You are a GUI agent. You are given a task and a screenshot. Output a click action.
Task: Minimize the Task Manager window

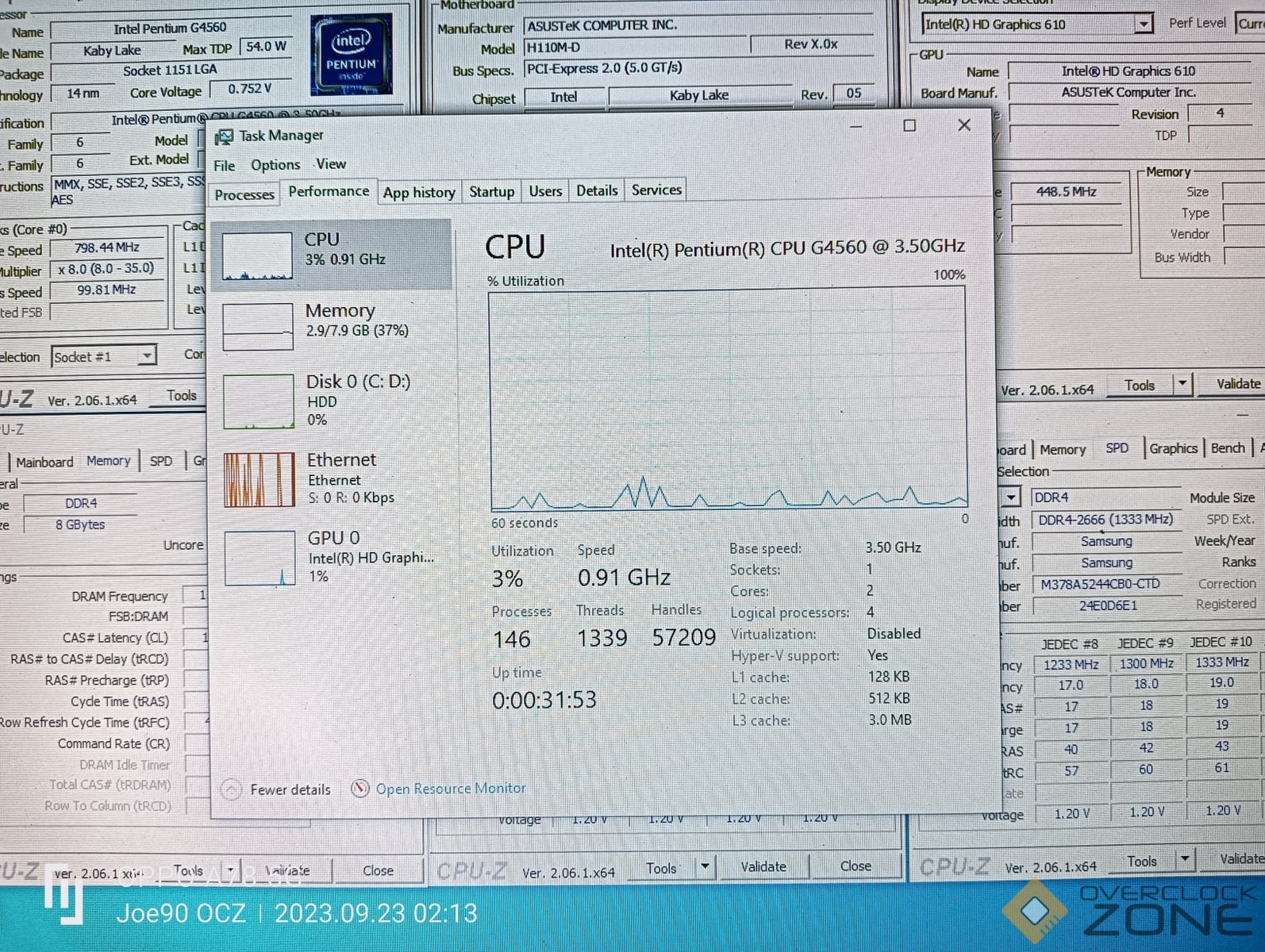click(x=856, y=126)
